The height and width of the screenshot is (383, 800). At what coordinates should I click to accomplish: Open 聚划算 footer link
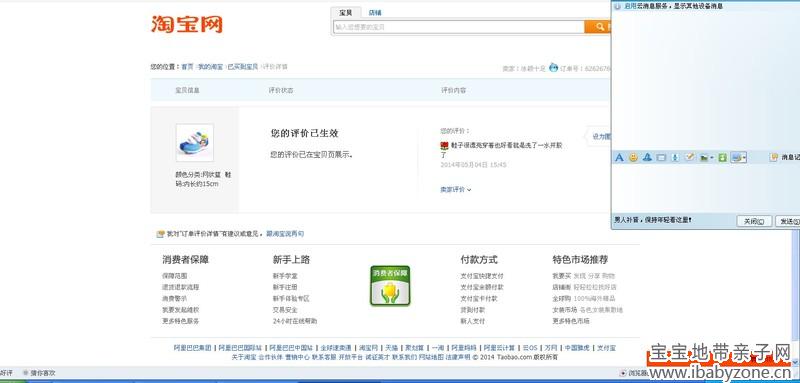(x=415, y=348)
